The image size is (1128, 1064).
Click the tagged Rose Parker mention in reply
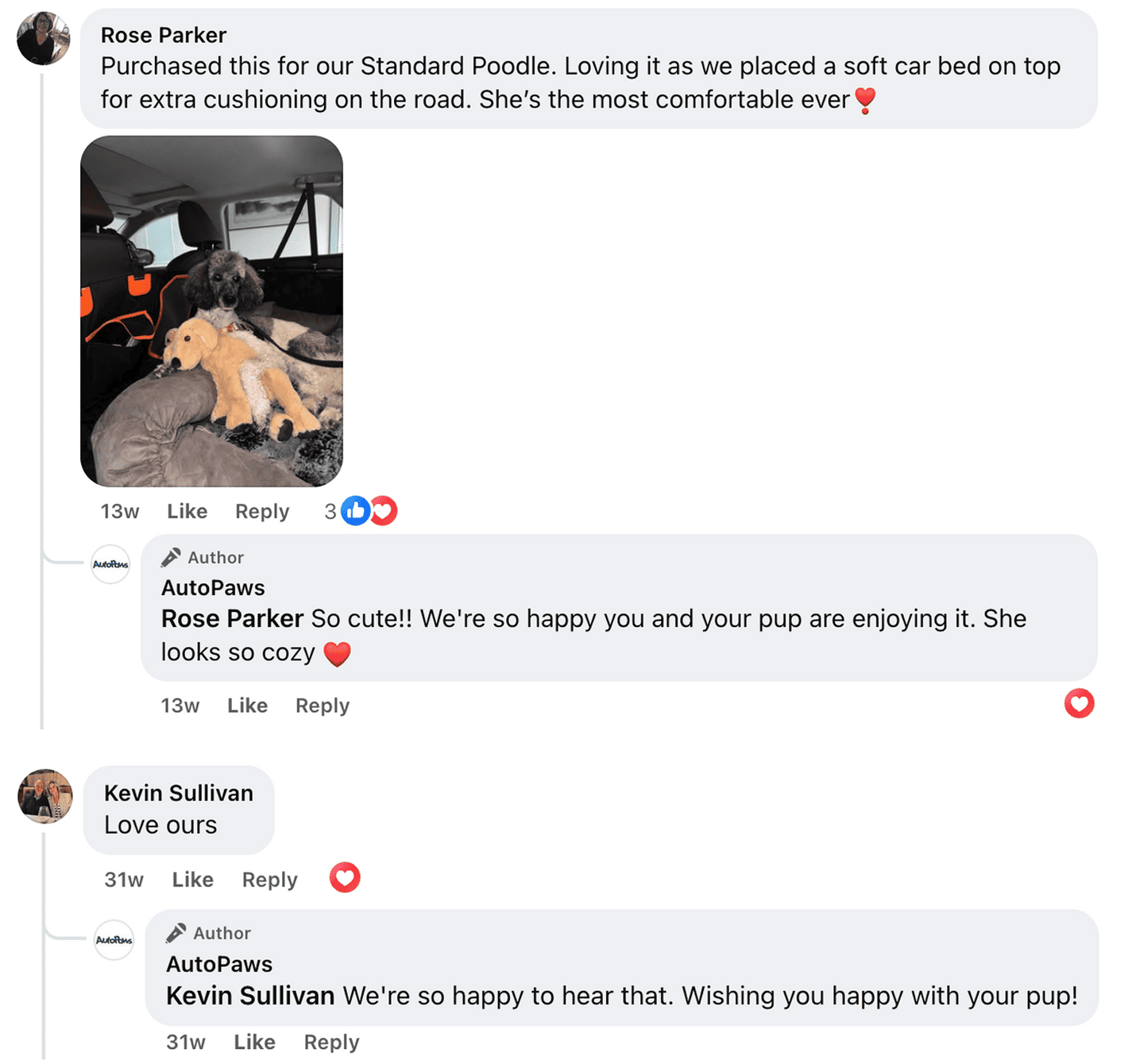(x=232, y=619)
